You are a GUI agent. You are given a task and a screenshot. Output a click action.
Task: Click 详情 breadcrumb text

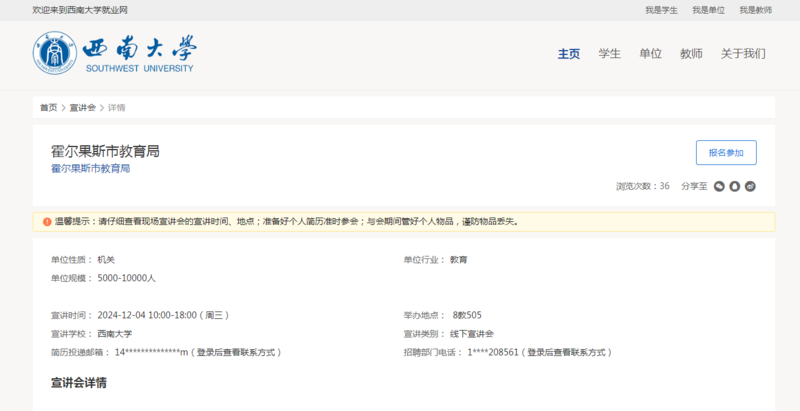point(117,108)
